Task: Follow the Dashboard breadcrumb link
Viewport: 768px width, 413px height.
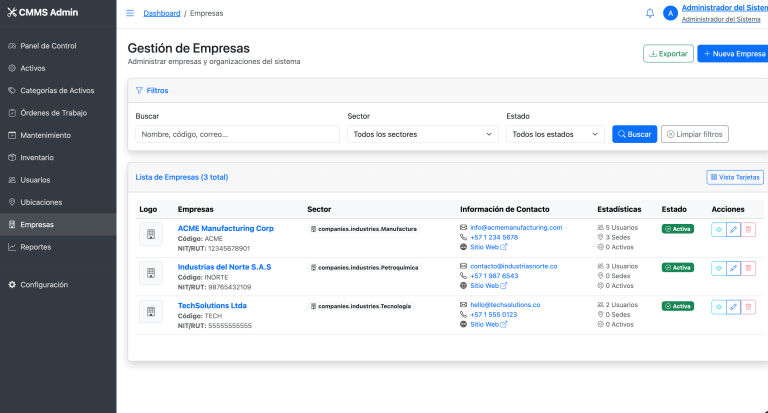Action: (x=162, y=13)
